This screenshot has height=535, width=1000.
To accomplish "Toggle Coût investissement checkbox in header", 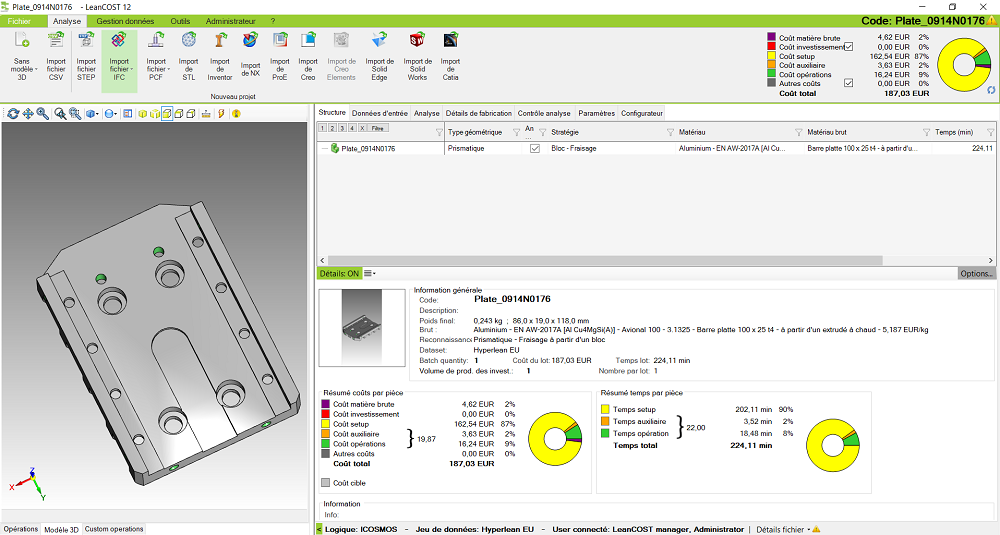I will click(848, 47).
